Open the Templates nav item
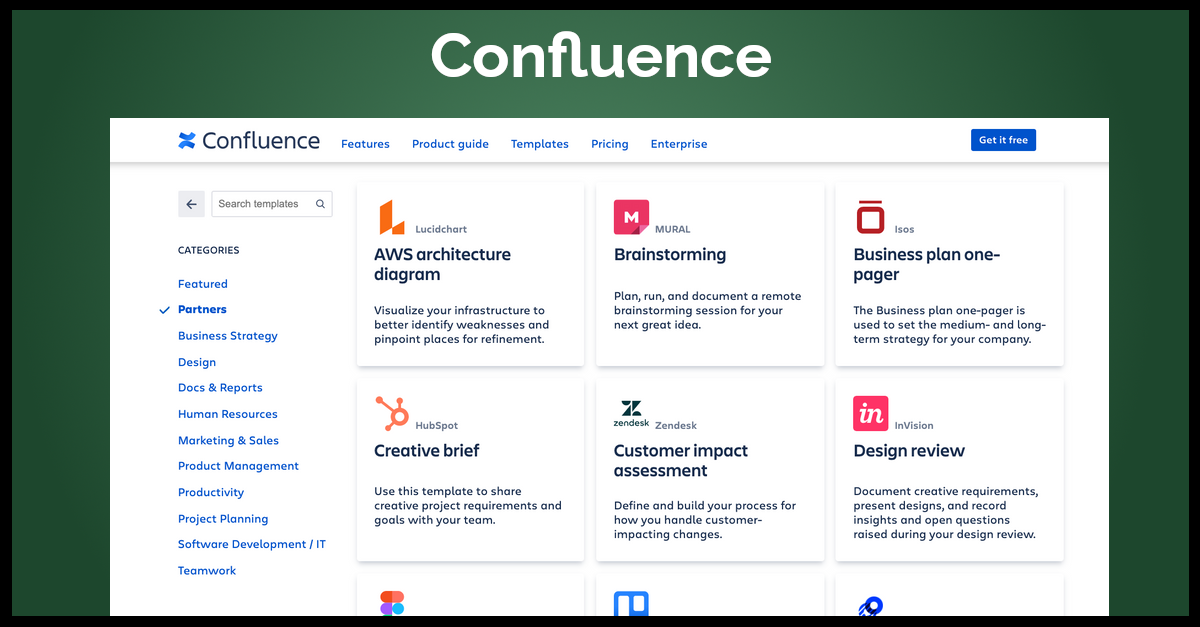 [x=540, y=144]
